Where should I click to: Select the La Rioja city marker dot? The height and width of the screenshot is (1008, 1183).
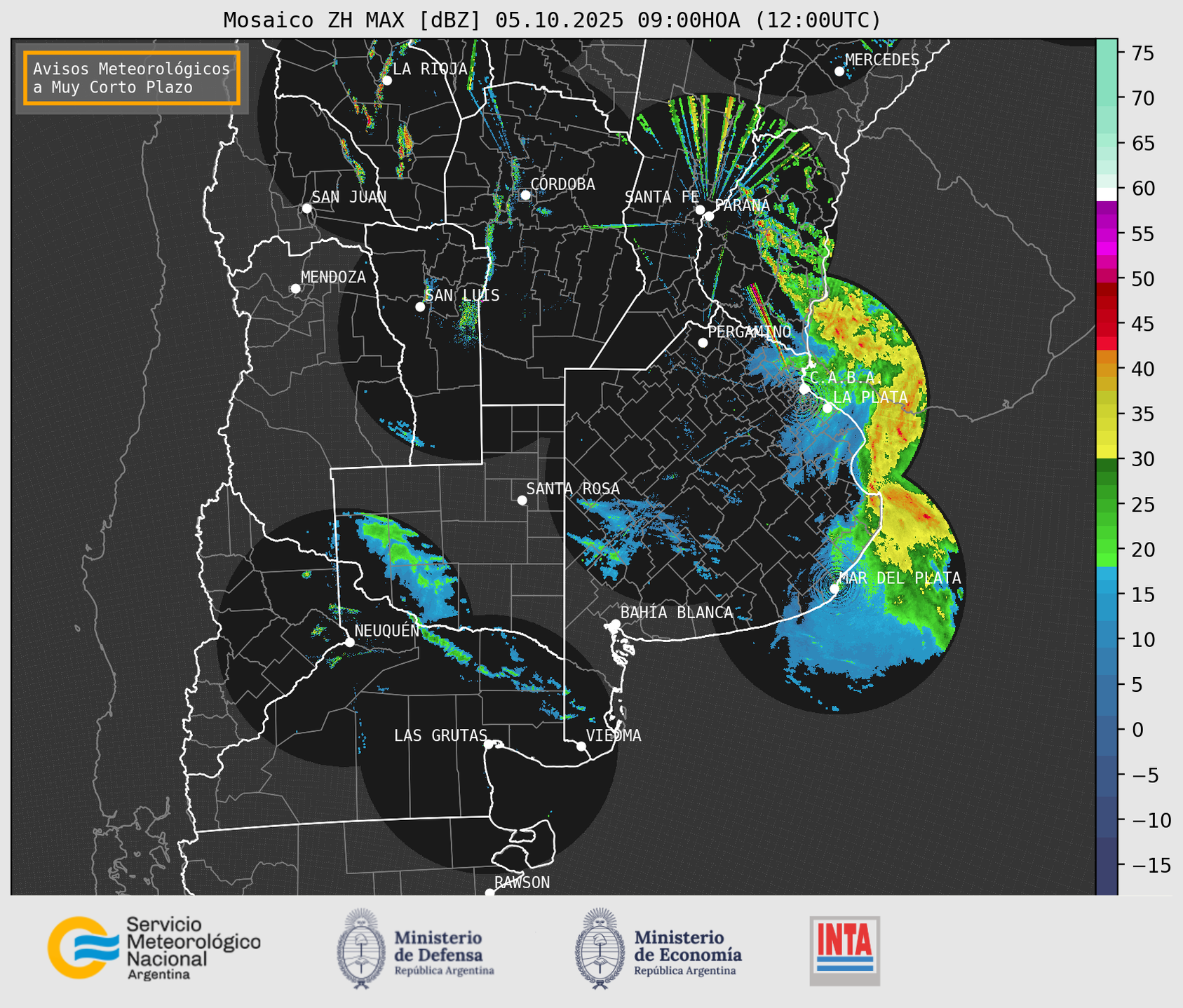[x=386, y=81]
